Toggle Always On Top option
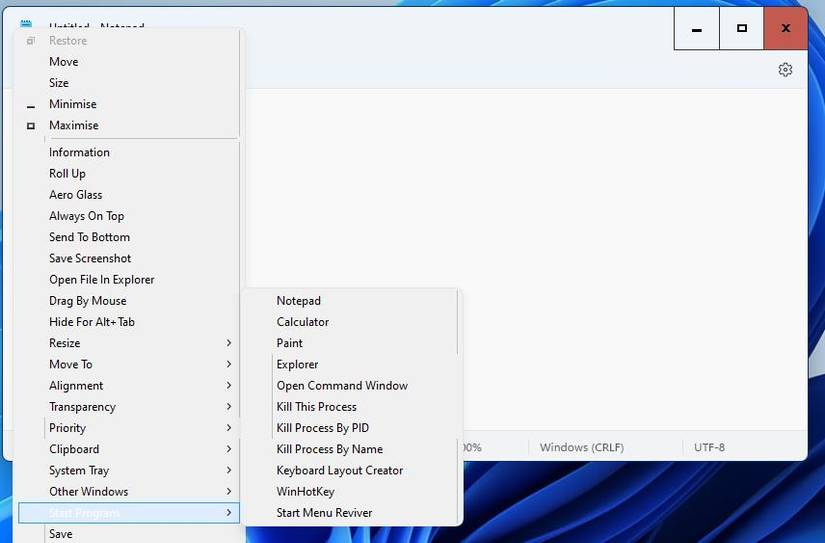This screenshot has width=825, height=543. click(x=128, y=216)
